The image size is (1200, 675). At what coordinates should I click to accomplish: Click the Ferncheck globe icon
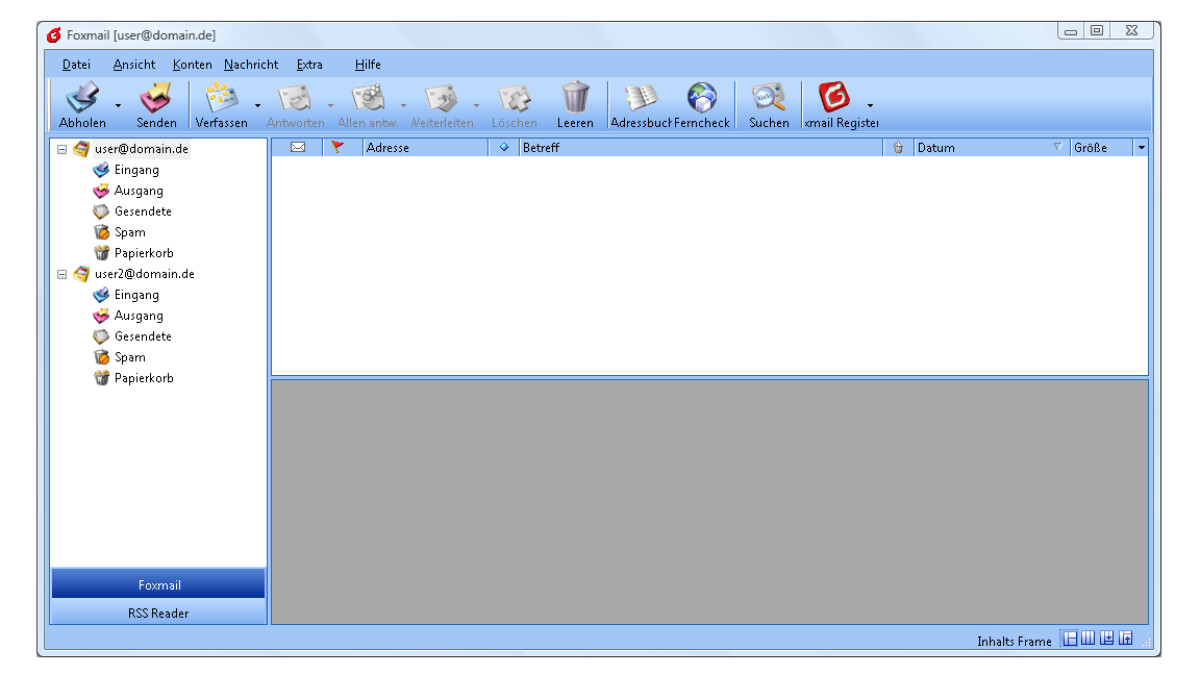tap(702, 100)
